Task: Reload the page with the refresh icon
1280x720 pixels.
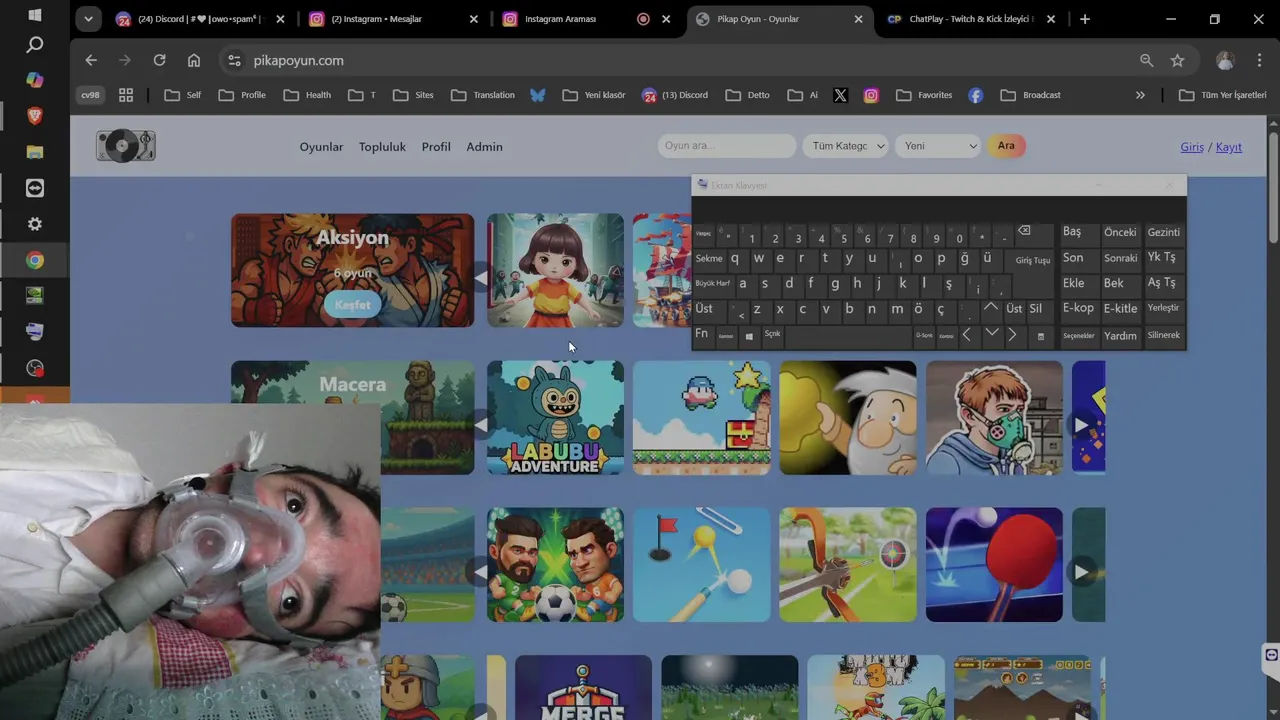Action: [x=159, y=60]
